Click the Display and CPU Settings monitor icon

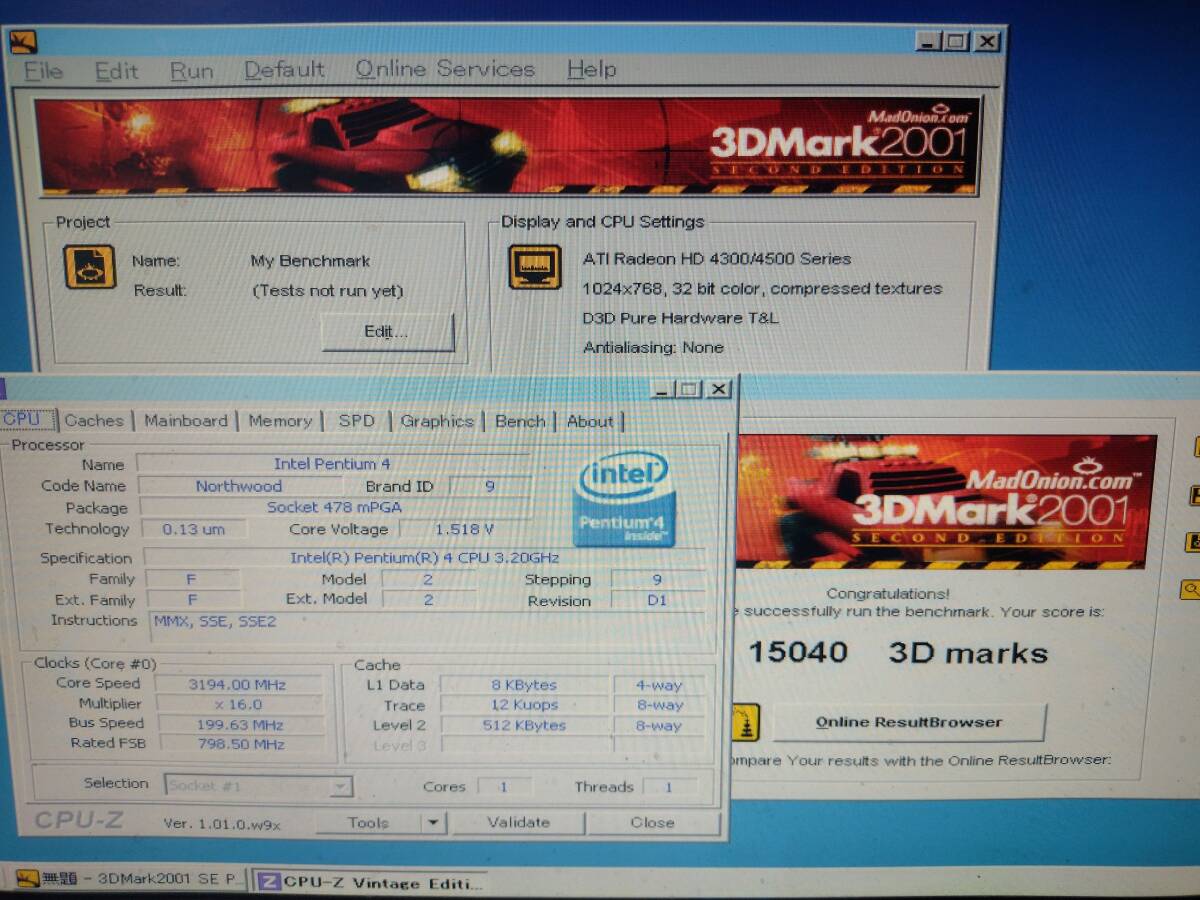tap(534, 267)
